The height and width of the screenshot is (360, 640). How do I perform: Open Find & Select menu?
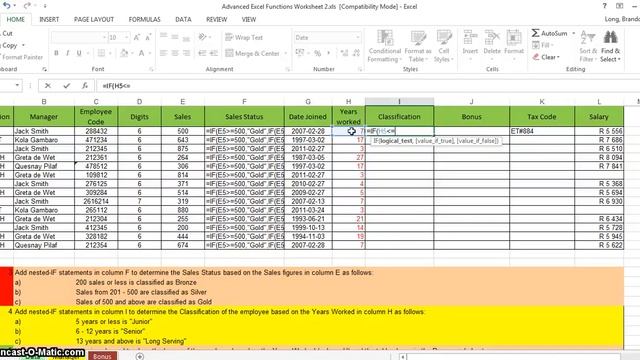pyautogui.click(x=610, y=46)
